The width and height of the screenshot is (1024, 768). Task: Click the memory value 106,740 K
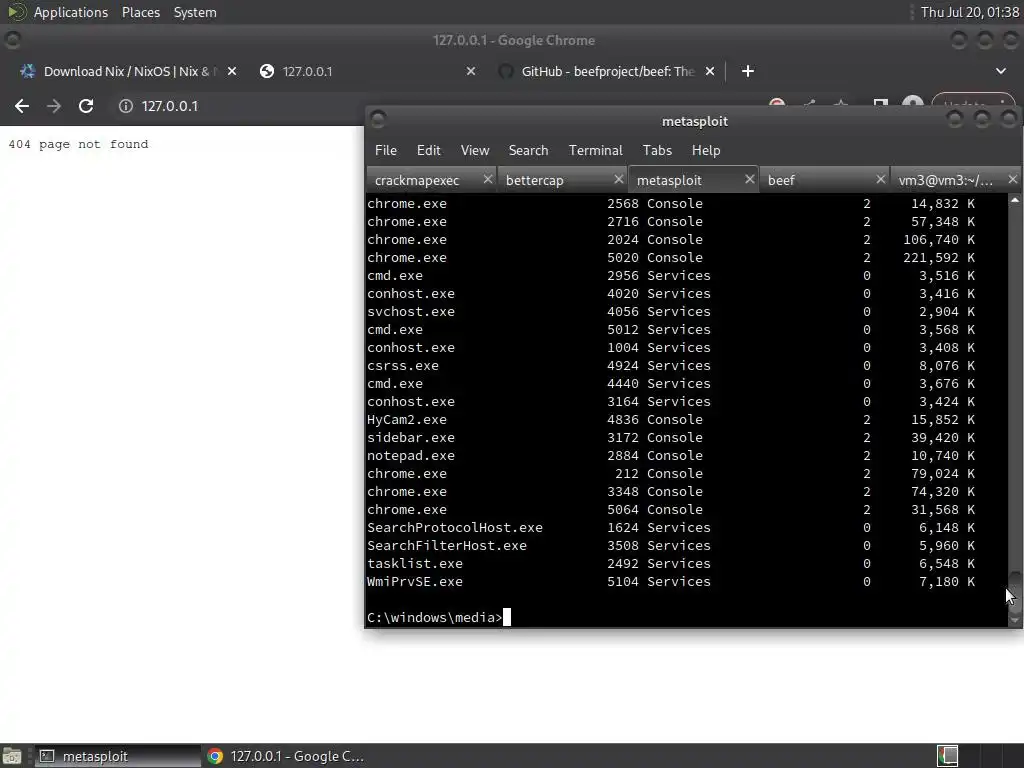(x=938, y=240)
